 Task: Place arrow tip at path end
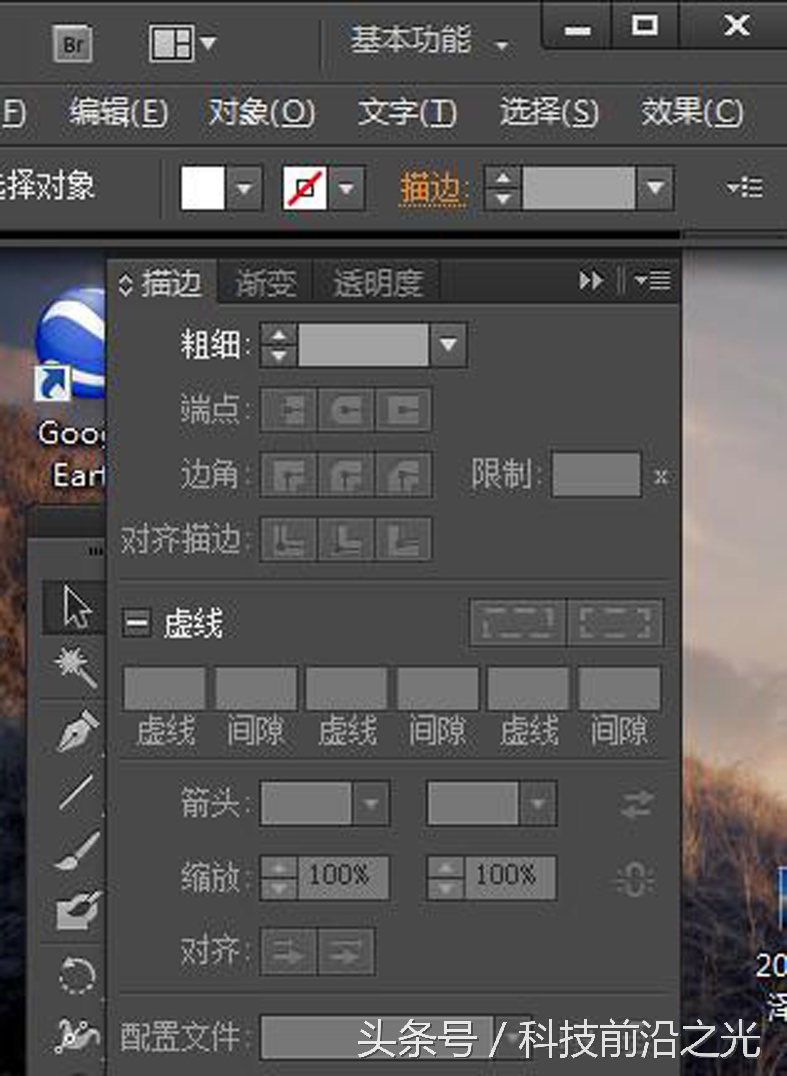tap(346, 951)
